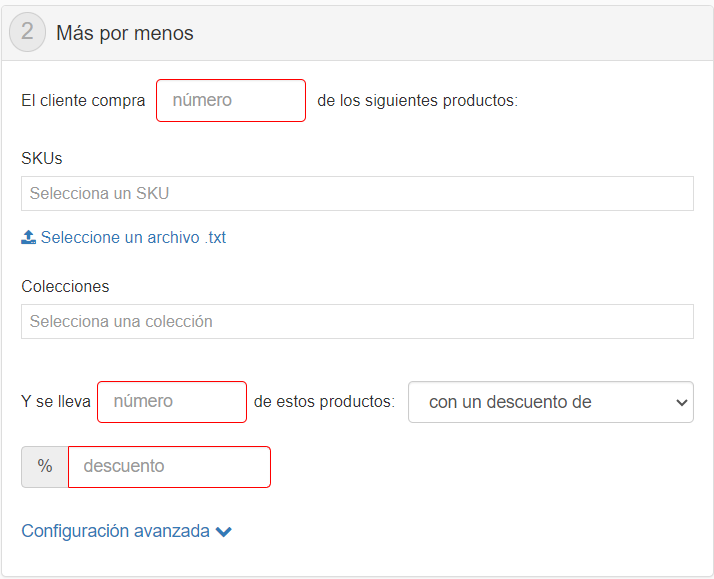Focus the número field after "Y se lleva"
The image size is (714, 579).
pos(172,402)
